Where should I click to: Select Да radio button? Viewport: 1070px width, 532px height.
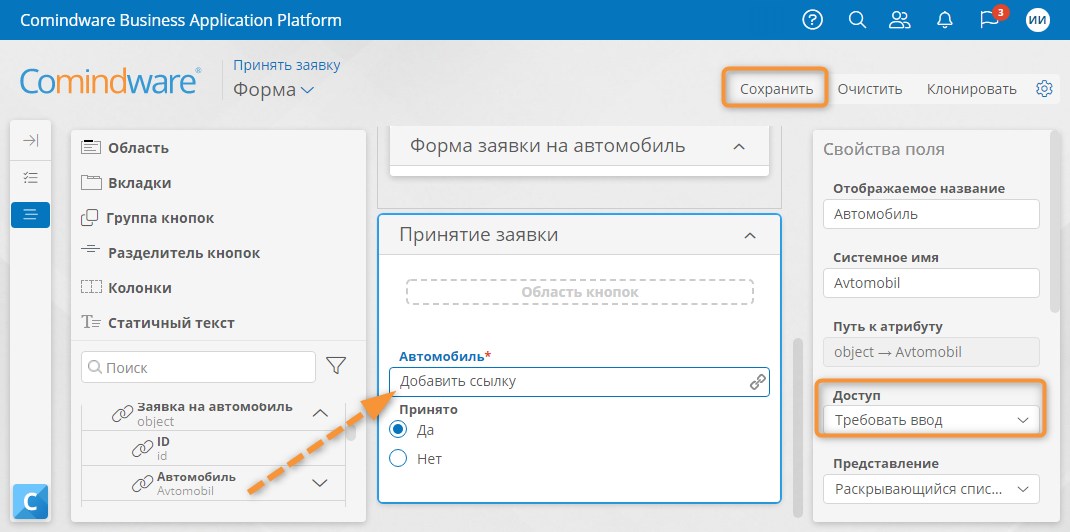[398, 430]
